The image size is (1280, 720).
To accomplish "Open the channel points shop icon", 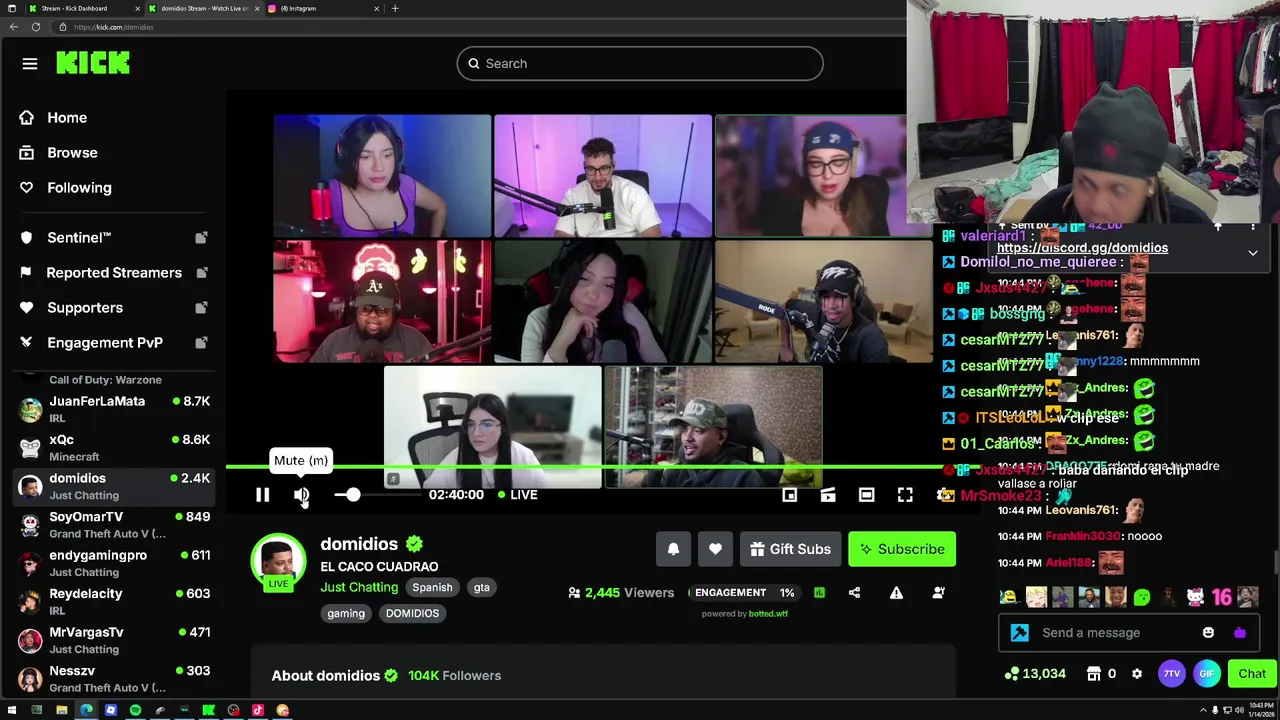I will click(1094, 674).
